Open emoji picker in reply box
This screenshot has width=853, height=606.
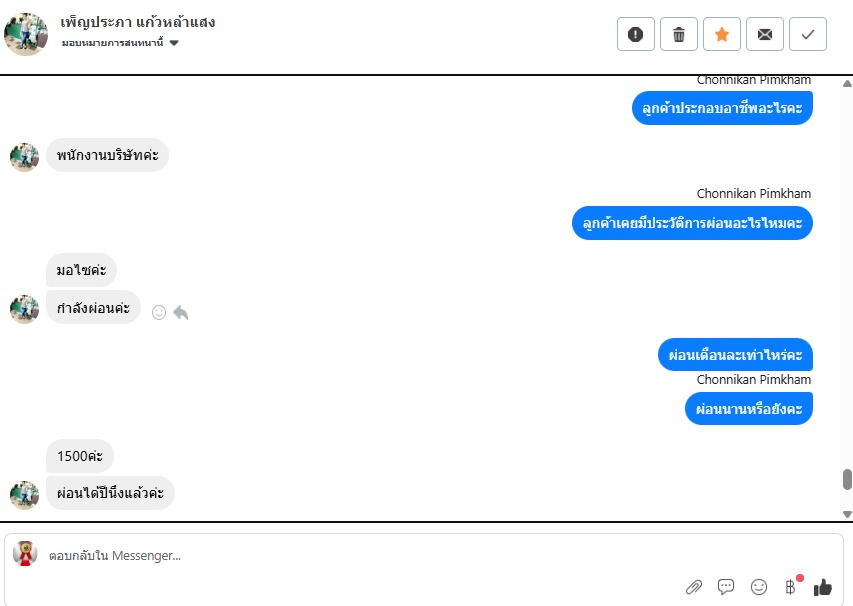click(758, 586)
